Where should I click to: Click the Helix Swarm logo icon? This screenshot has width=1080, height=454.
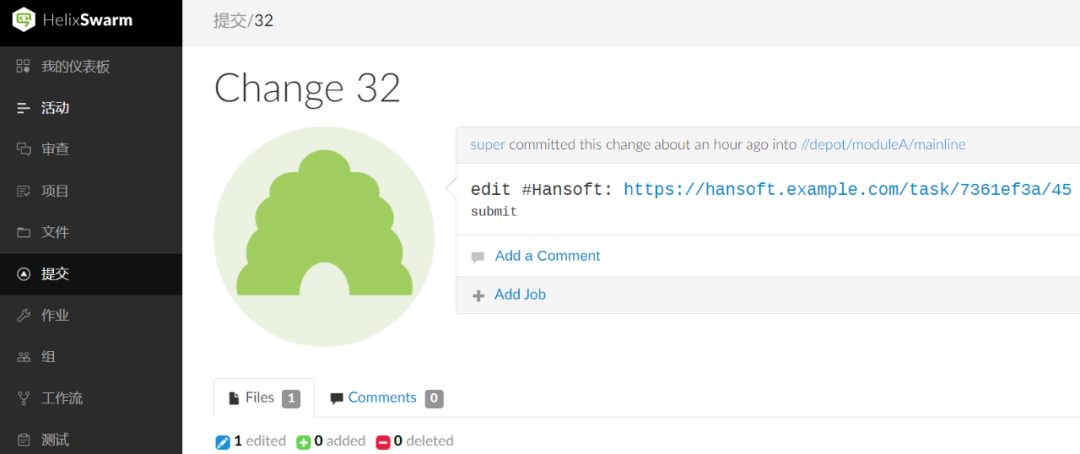tap(24, 19)
